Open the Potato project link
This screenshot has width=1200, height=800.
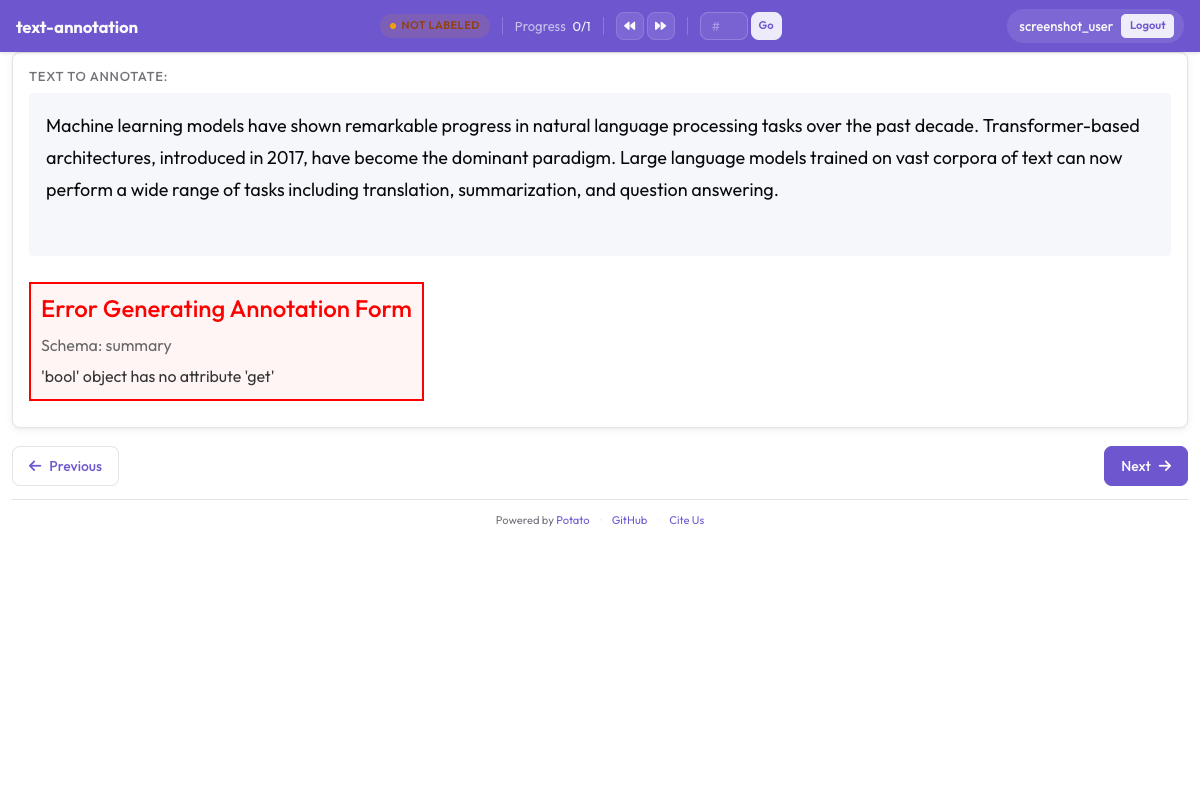(x=572, y=520)
